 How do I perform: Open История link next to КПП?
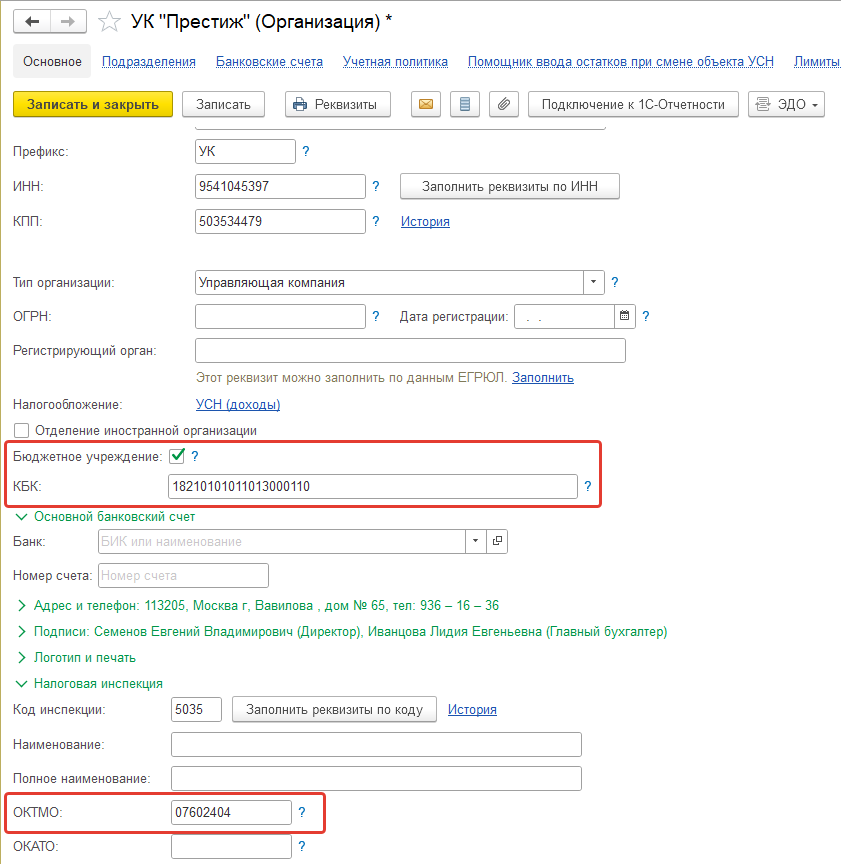(x=425, y=222)
